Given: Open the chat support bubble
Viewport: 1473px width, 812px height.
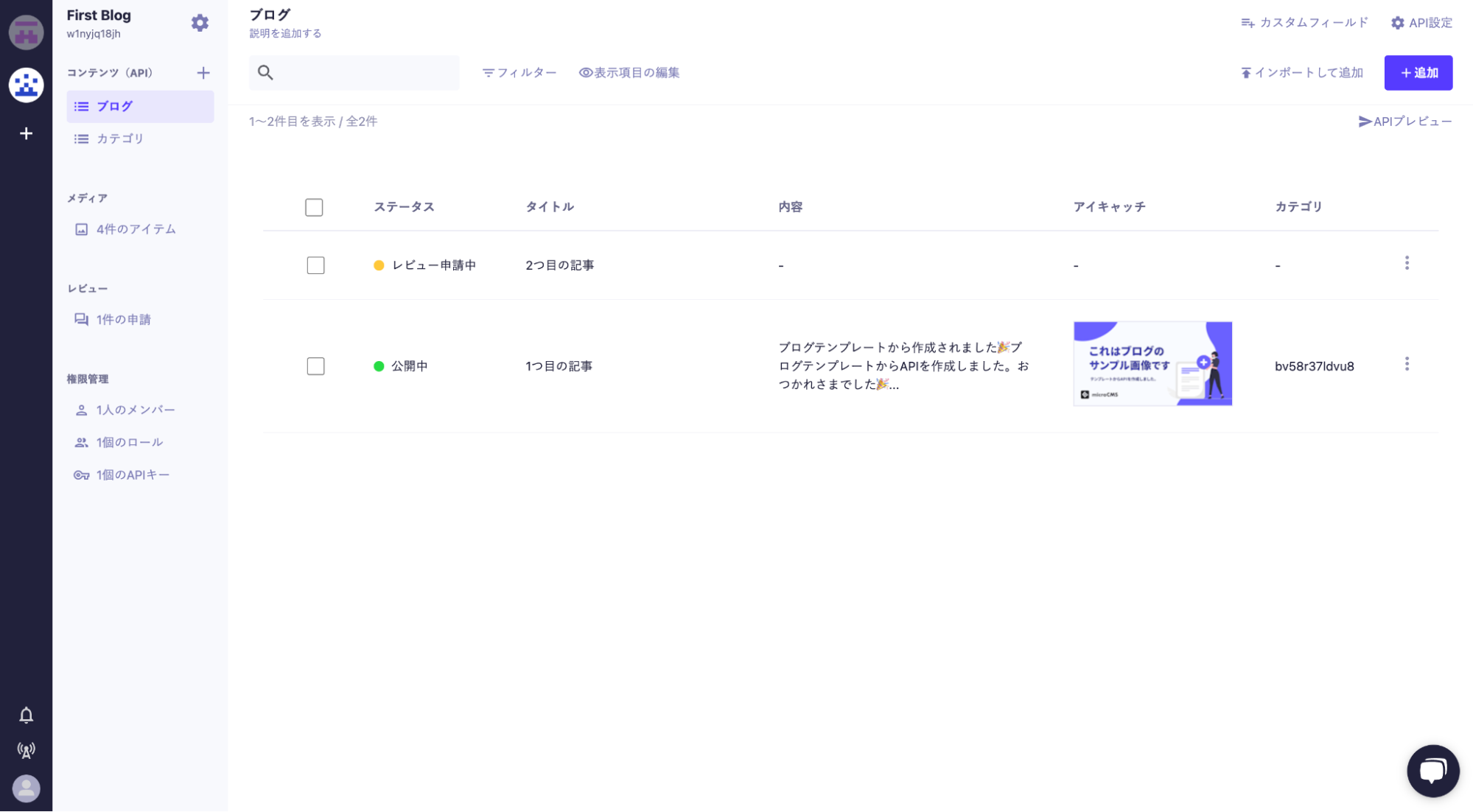Looking at the screenshot, I should 1432,771.
